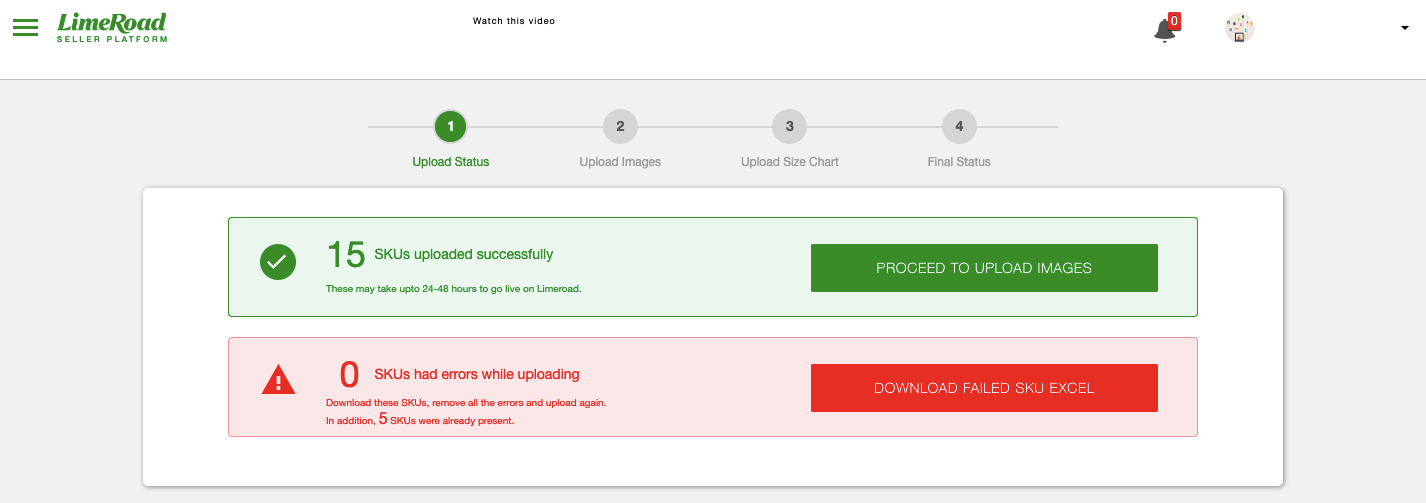Viewport: 1426px width, 503px height.
Task: Click the green success checkmark icon
Action: tap(277, 263)
